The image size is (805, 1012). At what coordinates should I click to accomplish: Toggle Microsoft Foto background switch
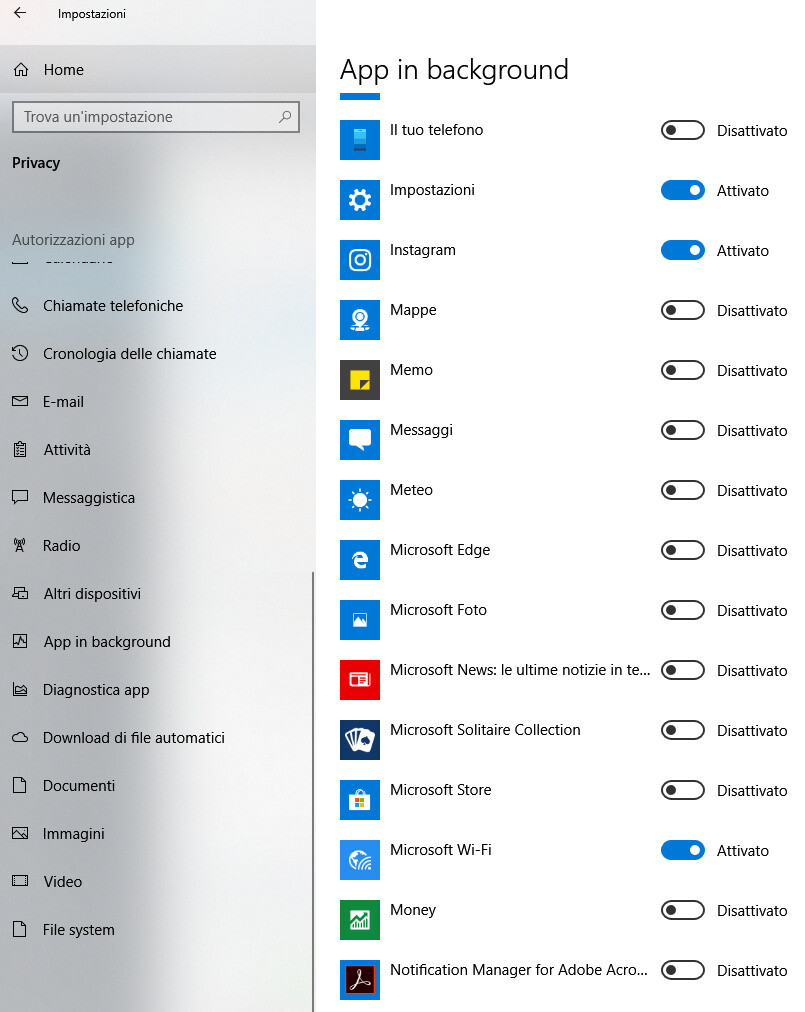pos(682,611)
